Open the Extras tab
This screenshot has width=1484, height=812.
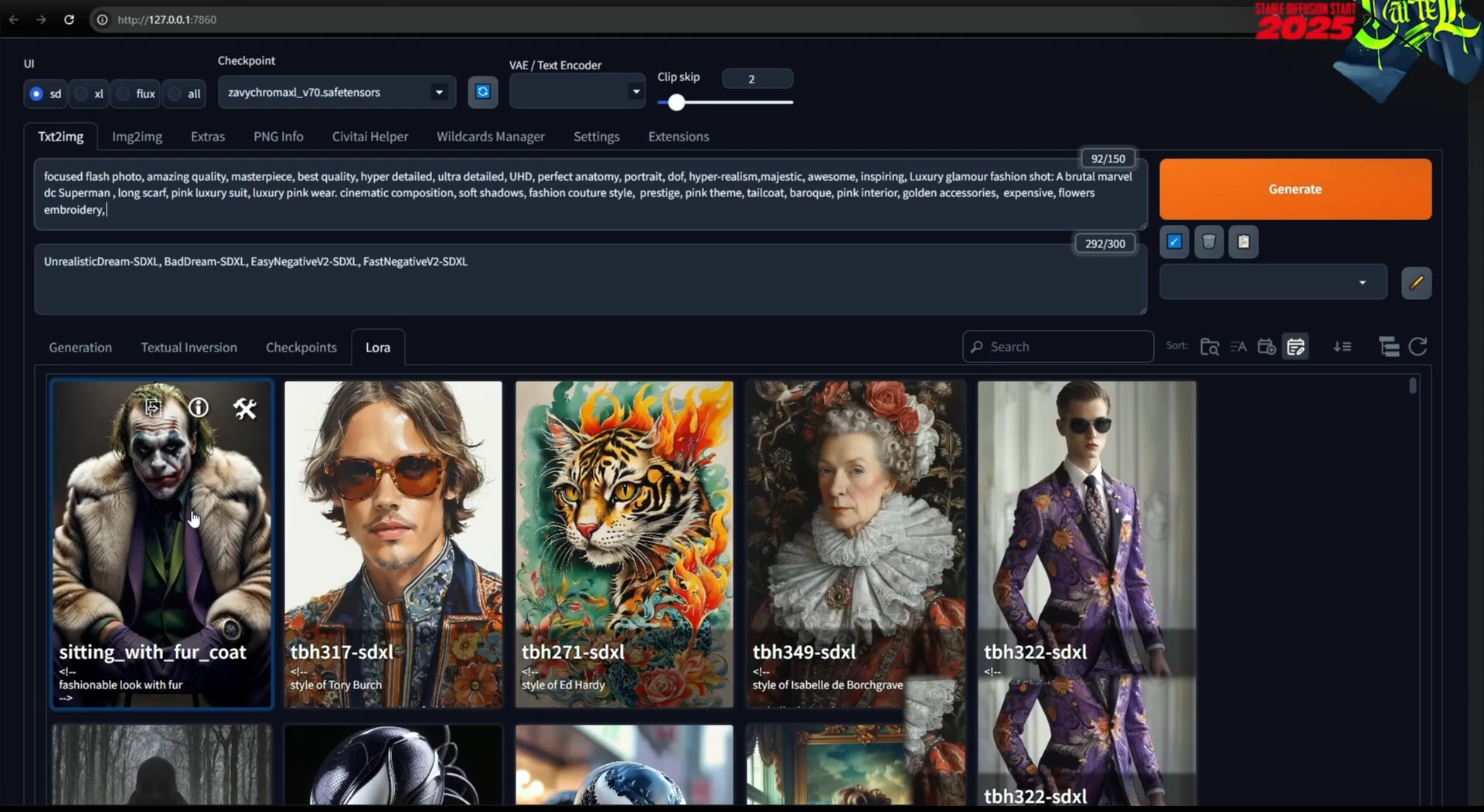[208, 137]
